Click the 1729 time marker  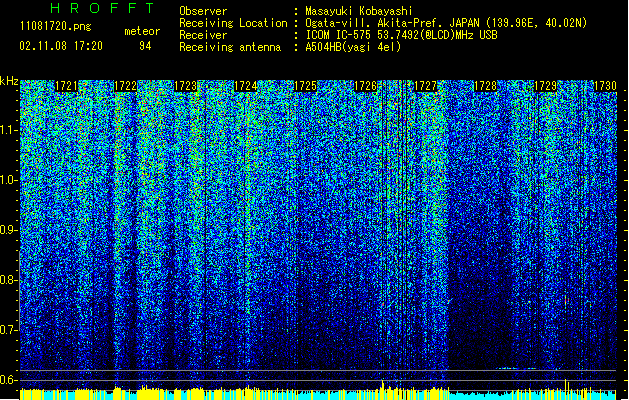point(546,86)
